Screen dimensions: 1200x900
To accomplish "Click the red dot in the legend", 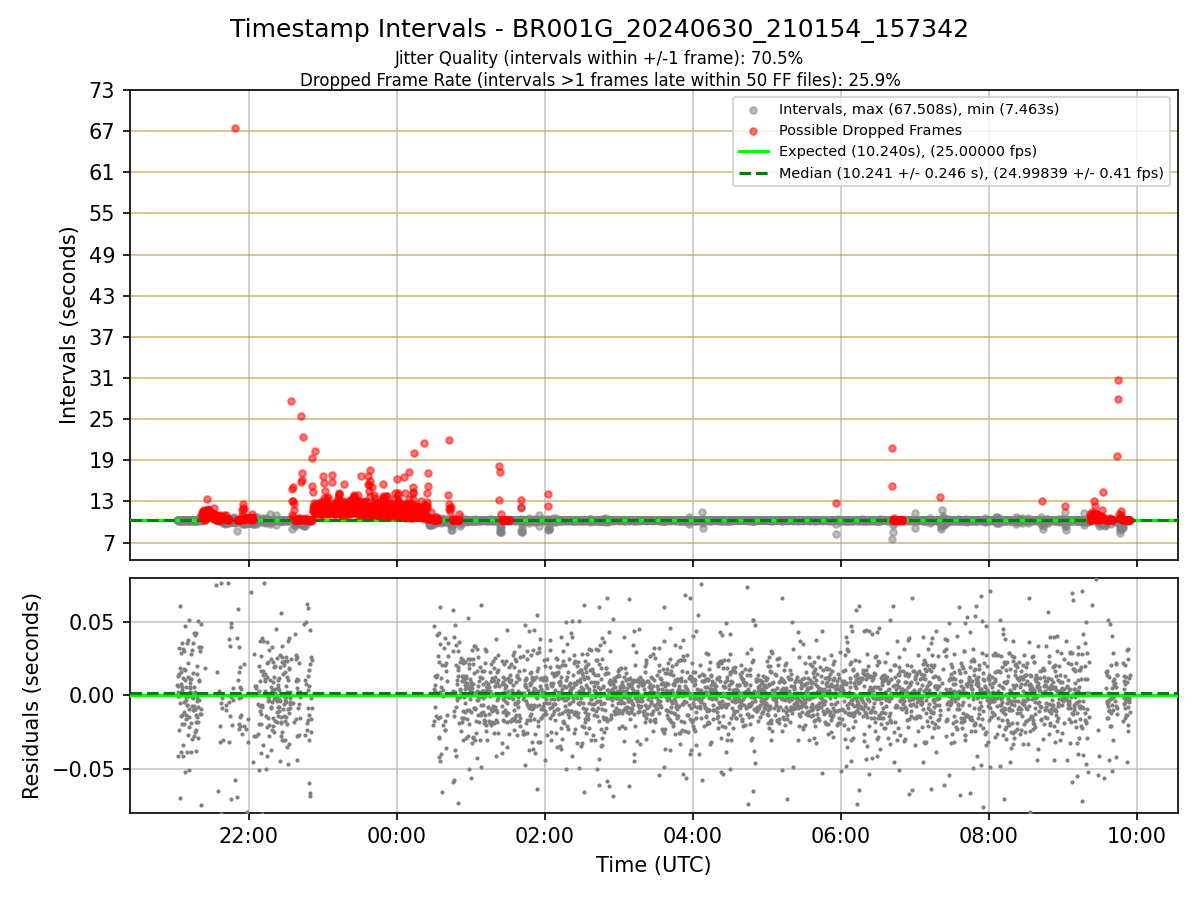I will click(x=754, y=131).
